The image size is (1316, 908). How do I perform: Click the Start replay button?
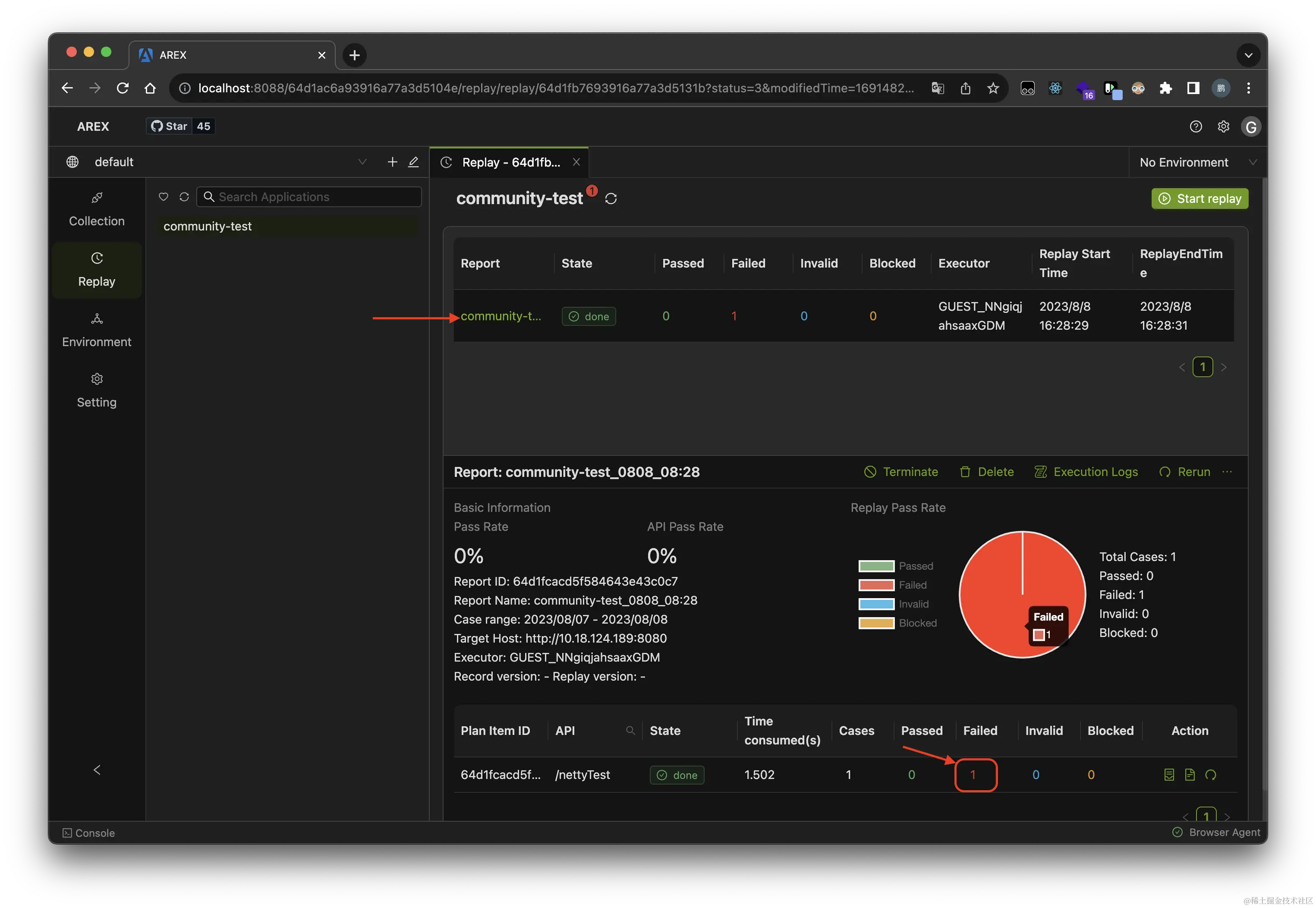tap(1199, 198)
